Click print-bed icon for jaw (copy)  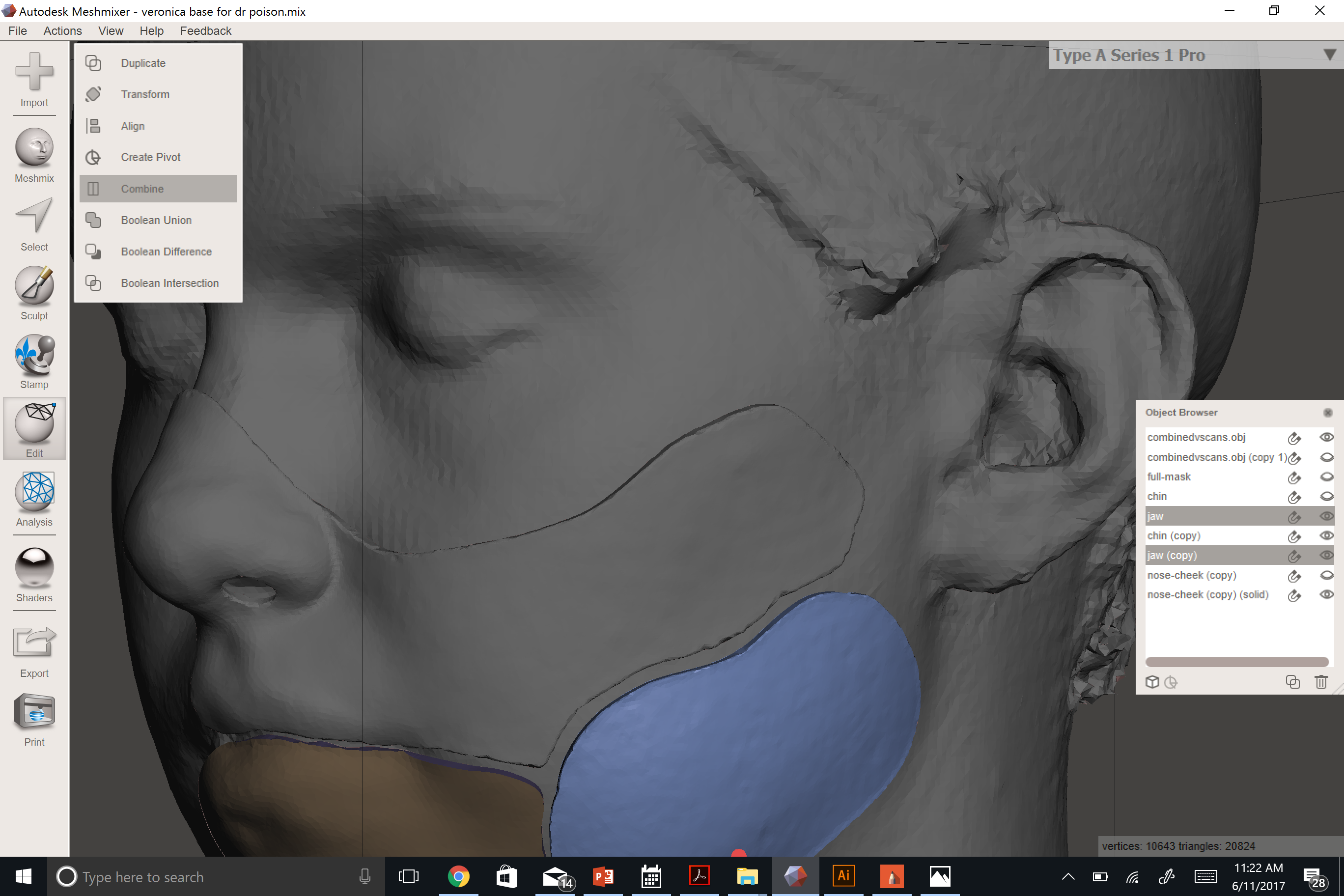[x=1294, y=557]
